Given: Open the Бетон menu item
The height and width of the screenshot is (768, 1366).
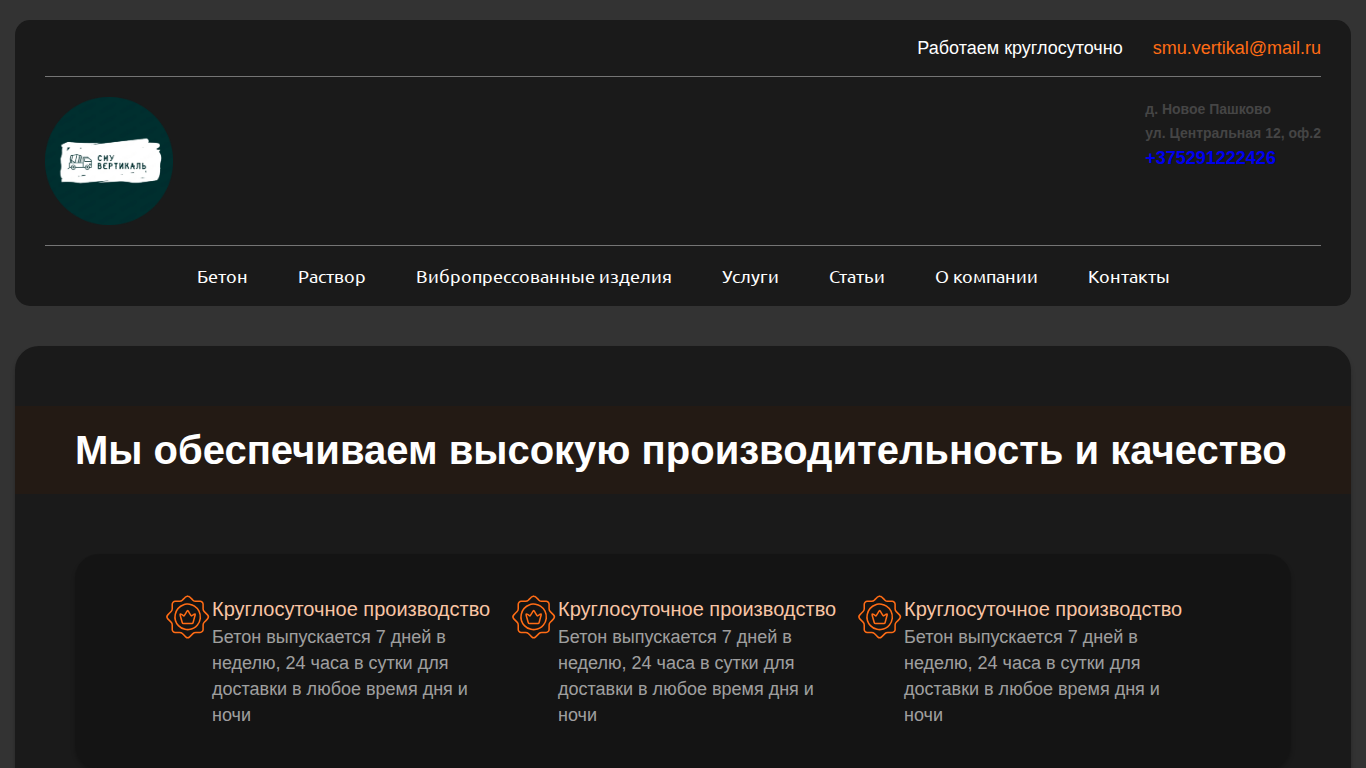Looking at the screenshot, I should [x=222, y=277].
